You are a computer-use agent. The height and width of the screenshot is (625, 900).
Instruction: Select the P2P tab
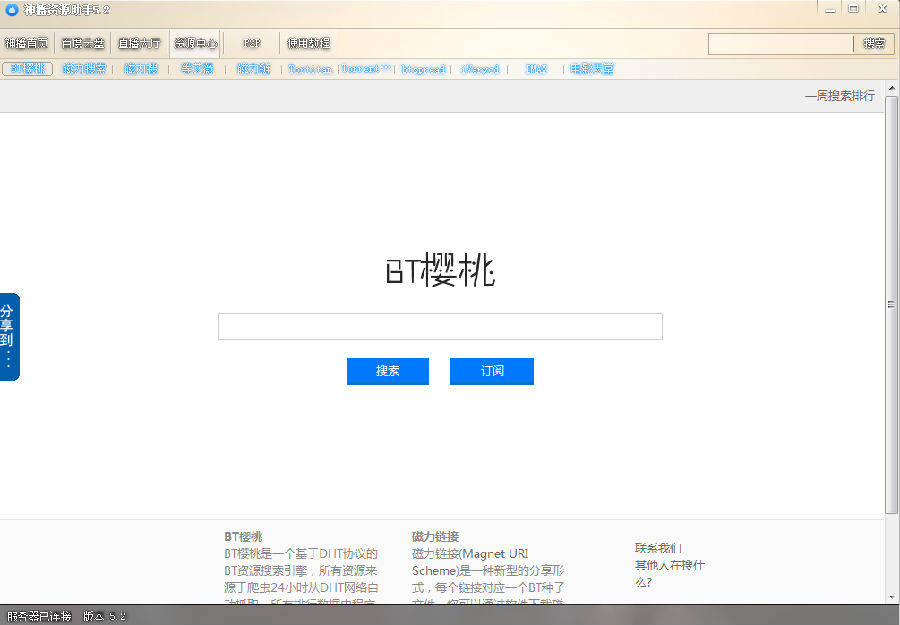[252, 43]
